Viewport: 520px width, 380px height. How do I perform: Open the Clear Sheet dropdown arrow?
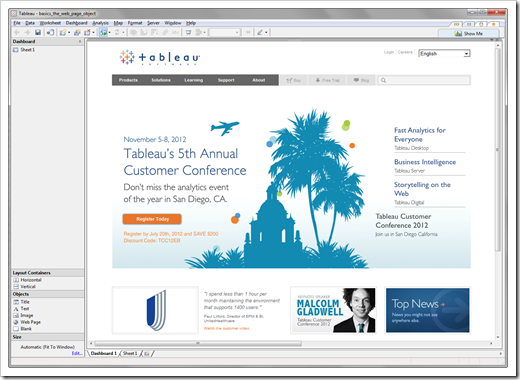(93, 32)
